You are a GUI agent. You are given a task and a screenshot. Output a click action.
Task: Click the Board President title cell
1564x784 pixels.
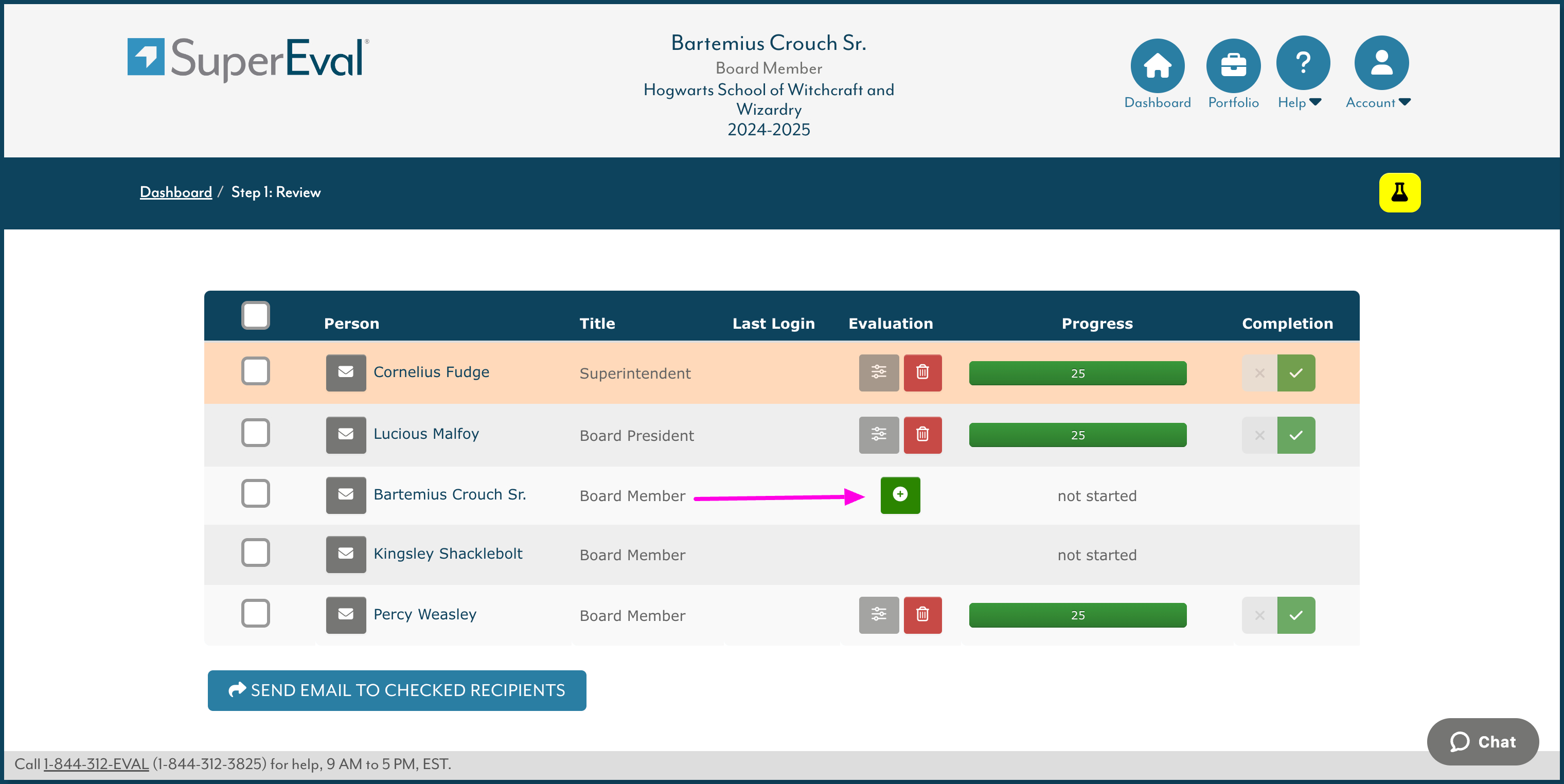point(636,435)
